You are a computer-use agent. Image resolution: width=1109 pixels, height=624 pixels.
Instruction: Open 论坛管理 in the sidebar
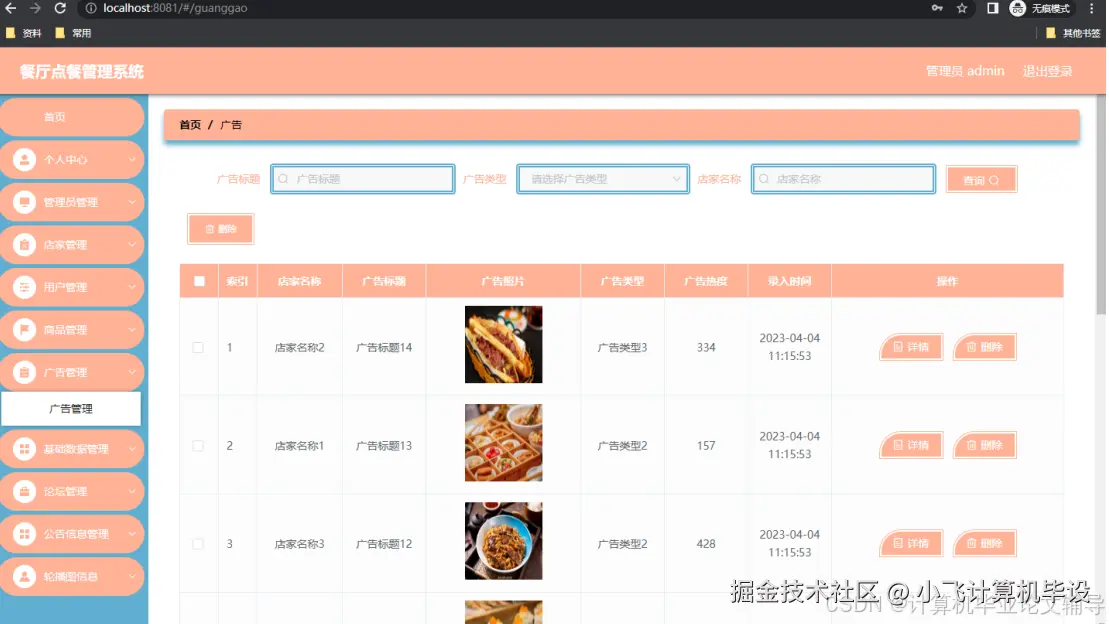pyautogui.click(x=24, y=491)
